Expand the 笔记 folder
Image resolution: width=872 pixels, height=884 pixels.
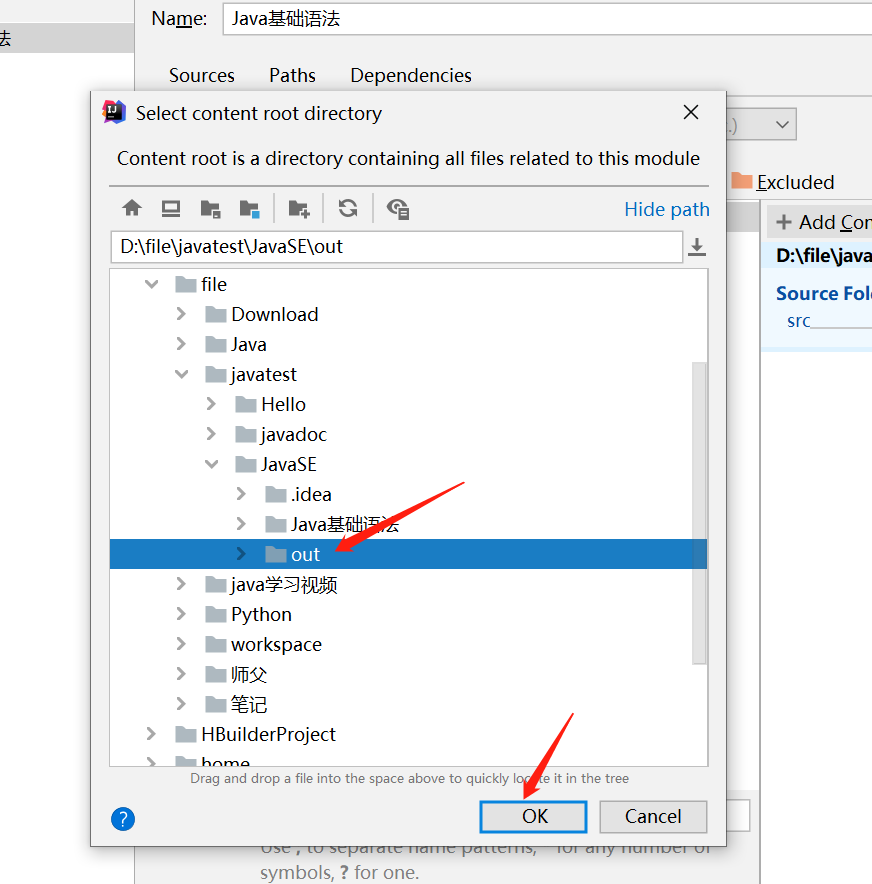tap(181, 704)
